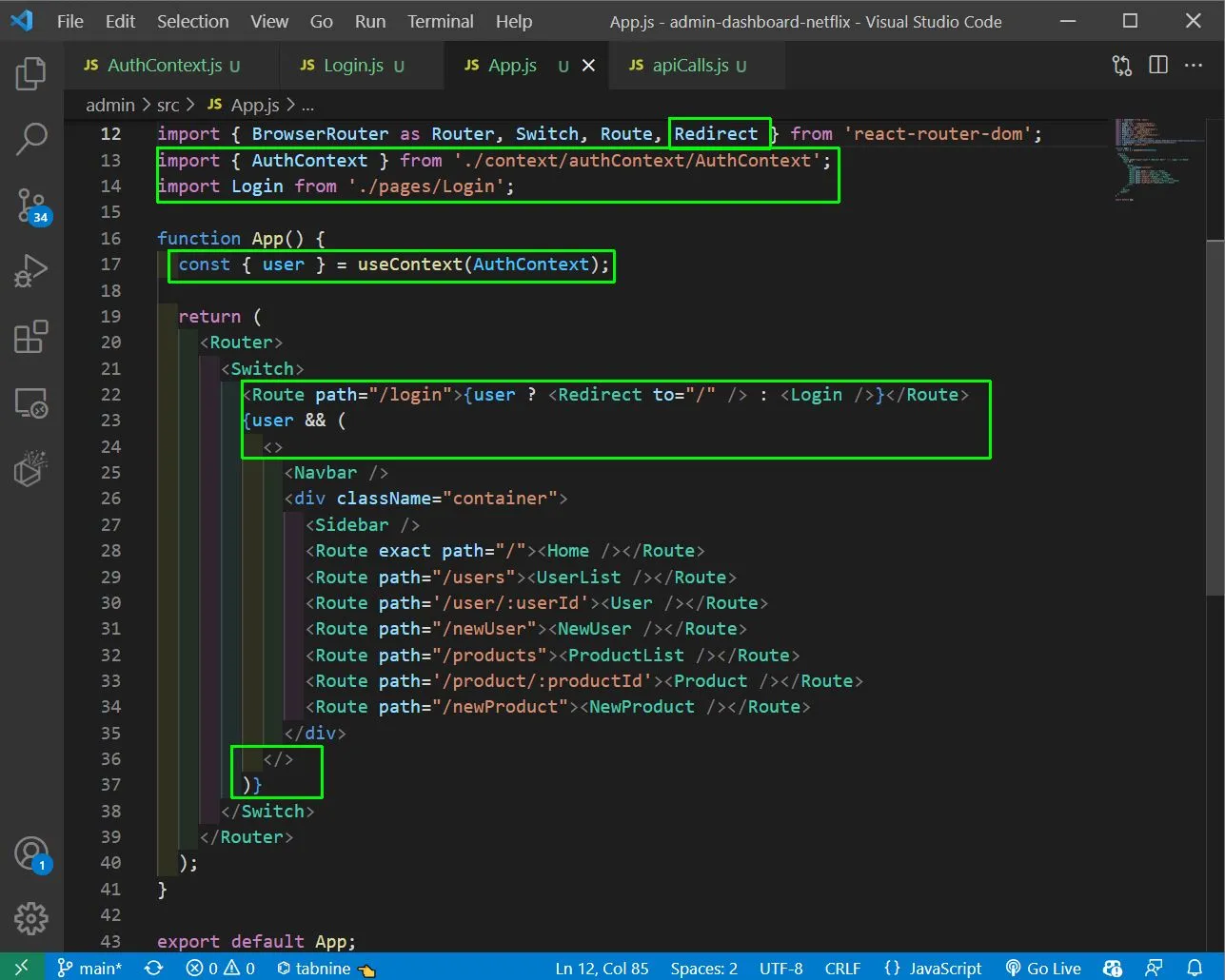Click the Synchronize Changes icon
Viewport: 1225px width, 980px height.
click(153, 968)
